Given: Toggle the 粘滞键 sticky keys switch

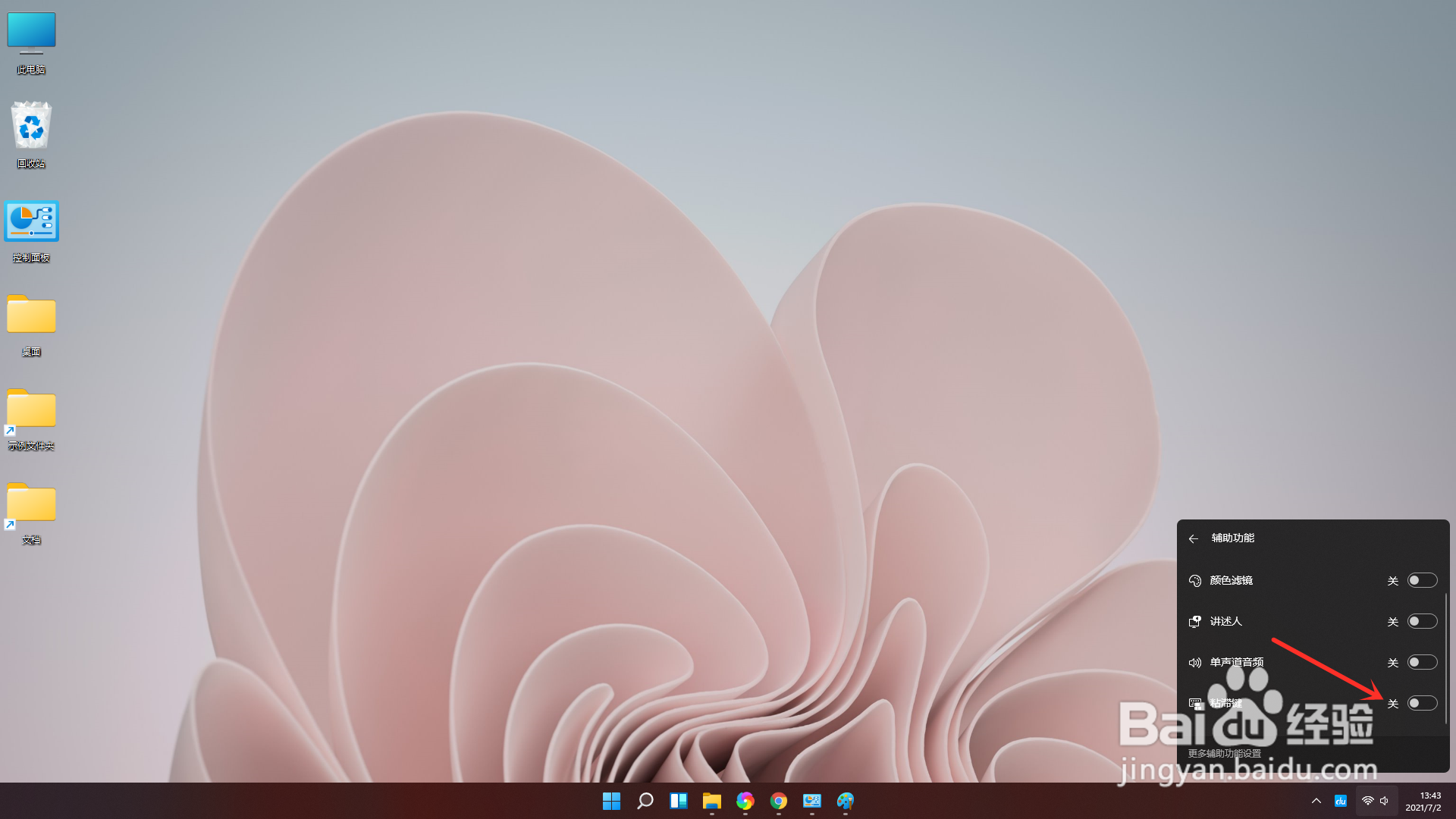Looking at the screenshot, I should (x=1422, y=703).
